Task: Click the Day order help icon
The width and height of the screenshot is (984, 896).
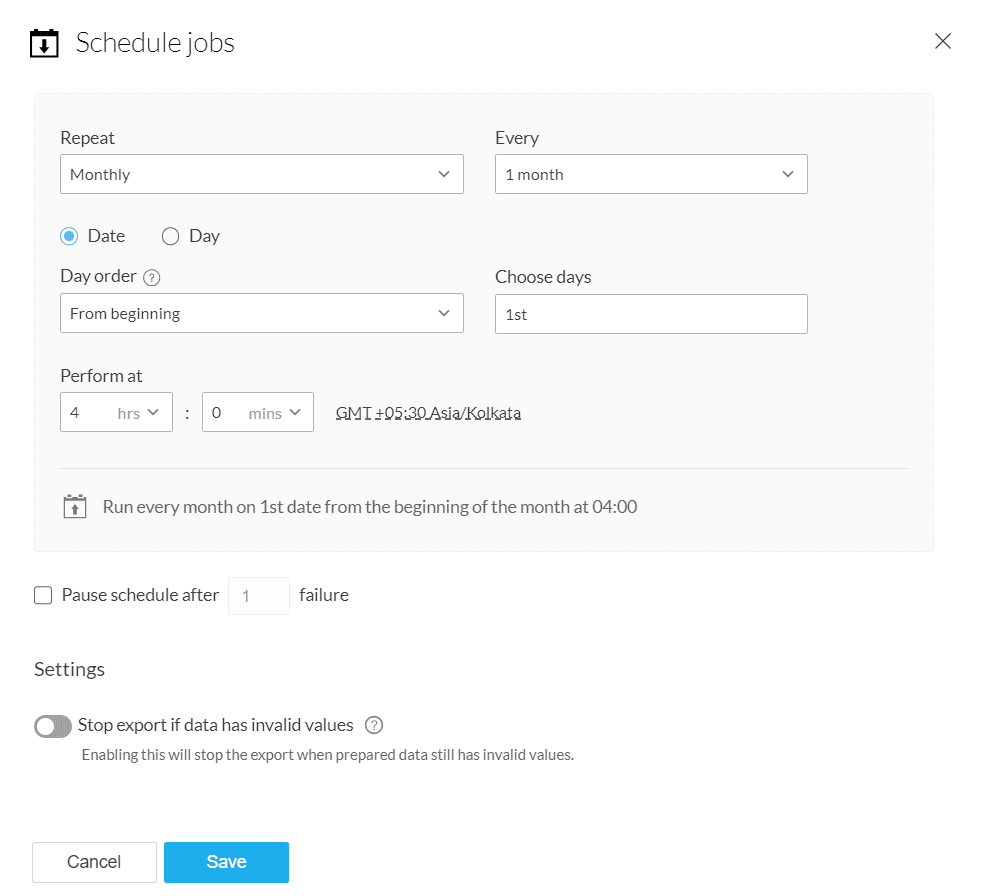Action: click(152, 278)
